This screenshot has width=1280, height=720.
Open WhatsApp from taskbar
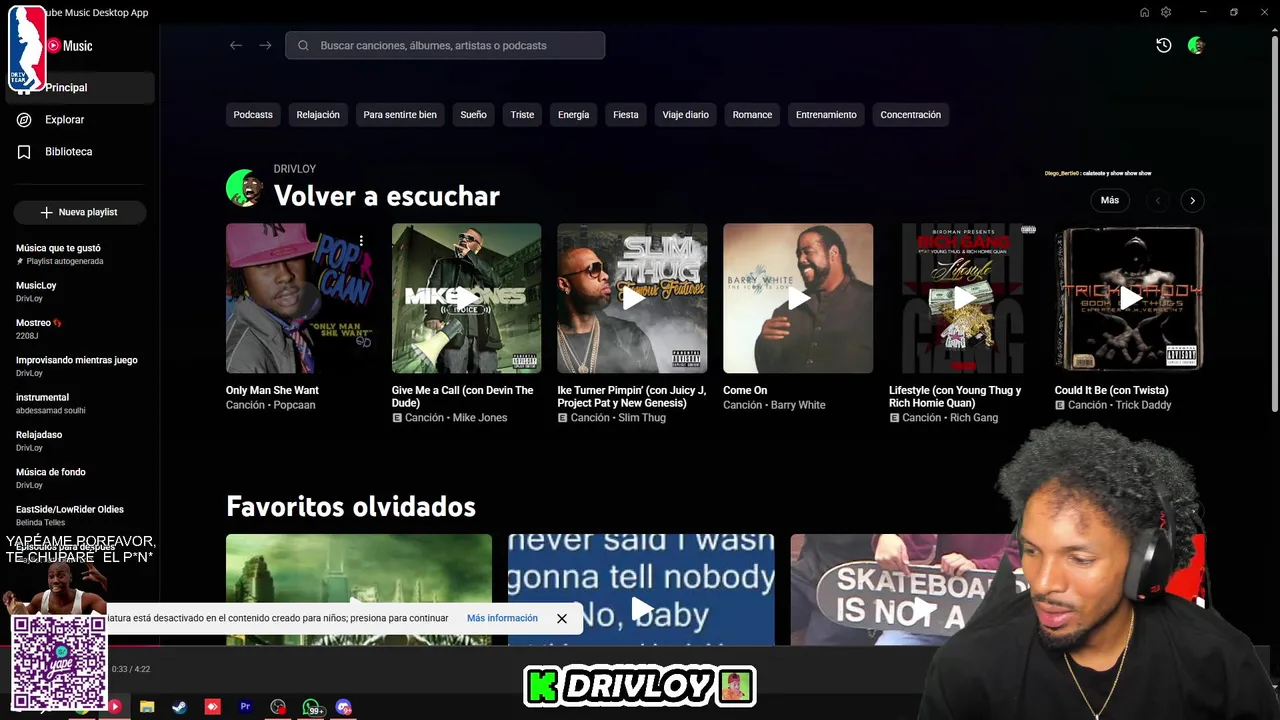pos(311,707)
